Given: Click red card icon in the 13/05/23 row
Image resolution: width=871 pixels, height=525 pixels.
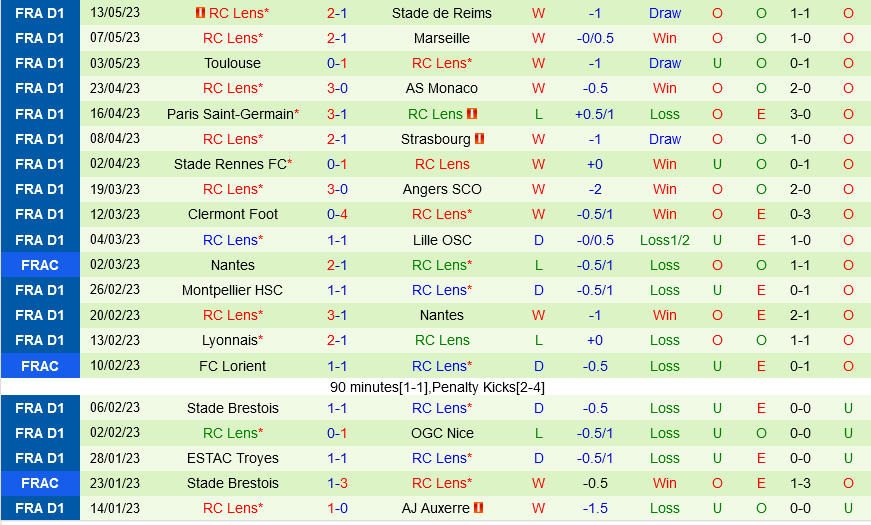Looking at the screenshot, I should 200,13.
